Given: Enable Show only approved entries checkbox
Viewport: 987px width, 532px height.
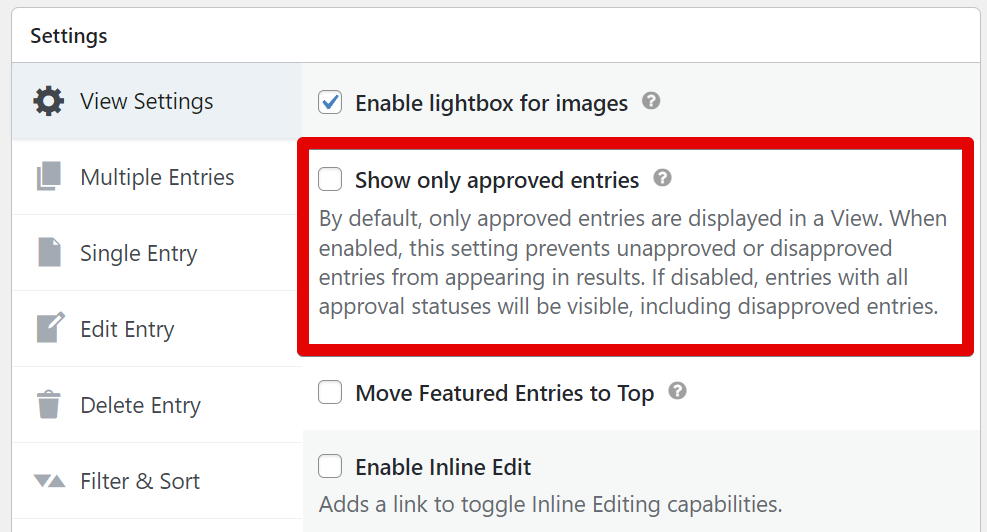Looking at the screenshot, I should [330, 180].
